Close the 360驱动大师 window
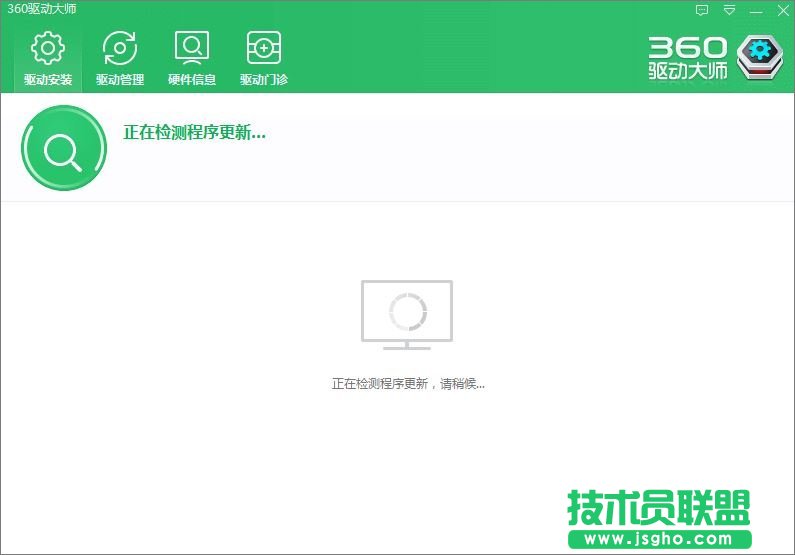 tap(783, 10)
